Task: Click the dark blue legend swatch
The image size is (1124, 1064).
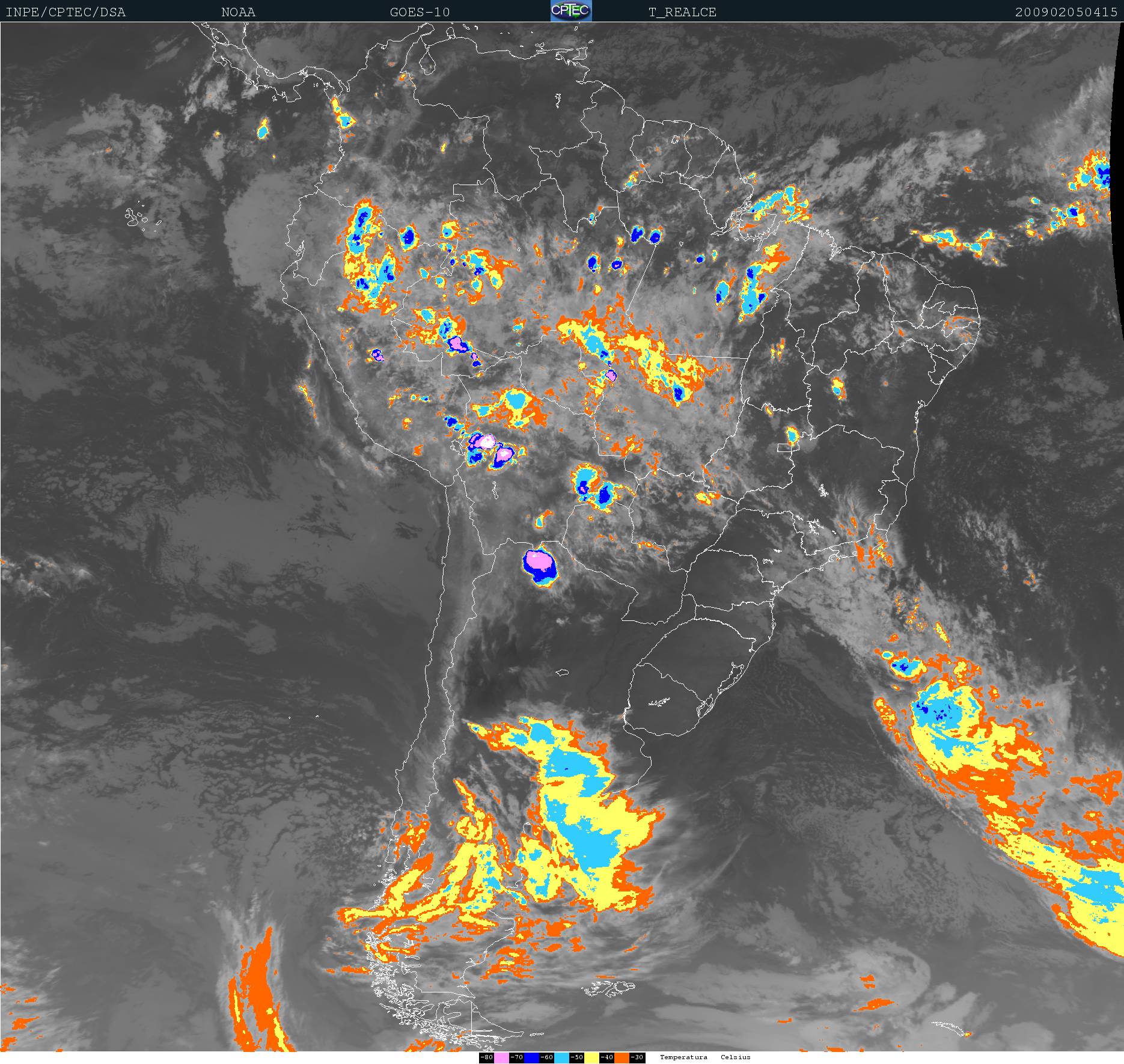Action: pos(531,1057)
